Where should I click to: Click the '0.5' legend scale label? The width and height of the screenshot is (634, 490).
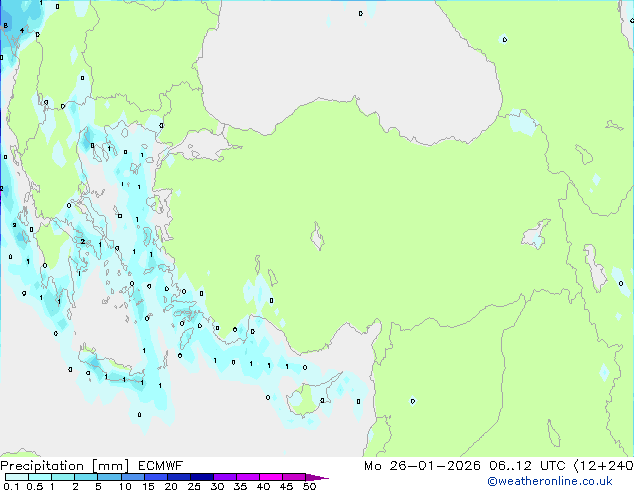[x=34, y=486]
